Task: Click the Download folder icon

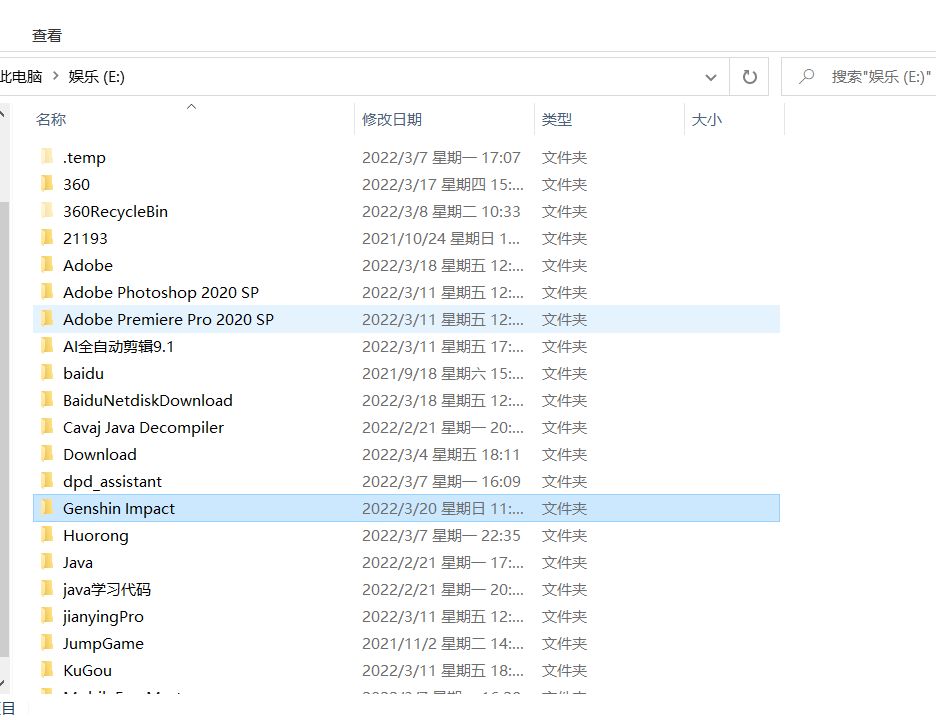Action: [x=47, y=453]
